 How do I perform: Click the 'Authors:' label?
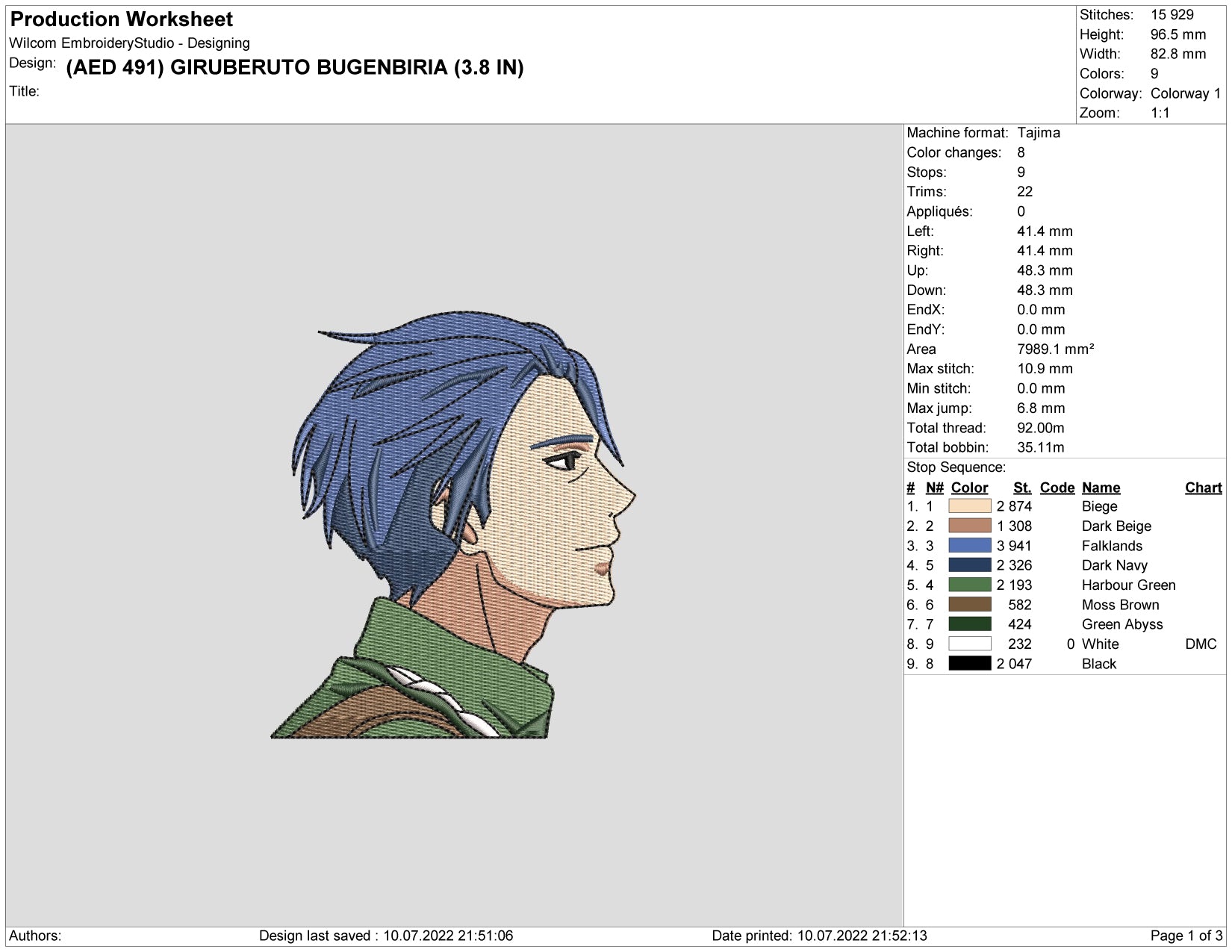tap(35, 936)
